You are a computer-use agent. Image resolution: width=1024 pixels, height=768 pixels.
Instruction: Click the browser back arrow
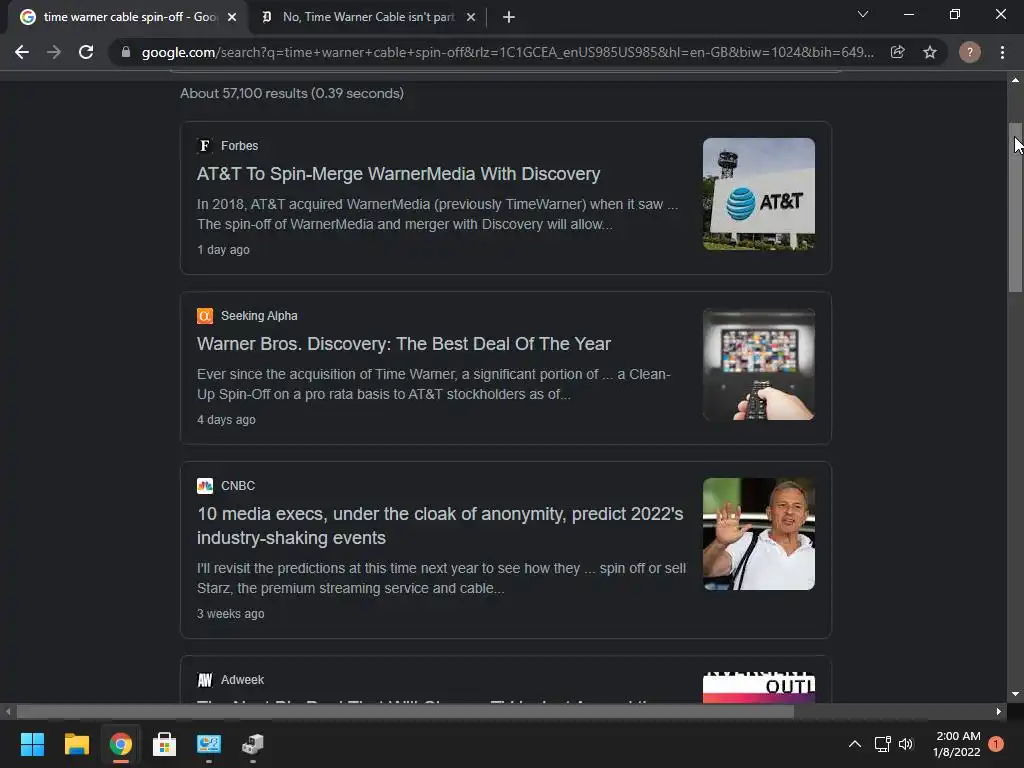coord(22,52)
